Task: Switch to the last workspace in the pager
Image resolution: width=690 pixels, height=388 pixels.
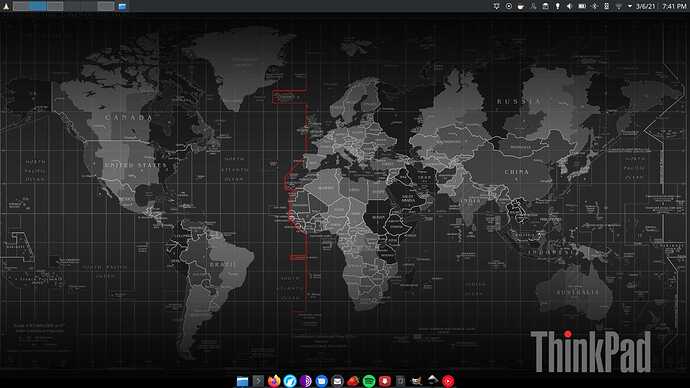Action: [x=106, y=6]
